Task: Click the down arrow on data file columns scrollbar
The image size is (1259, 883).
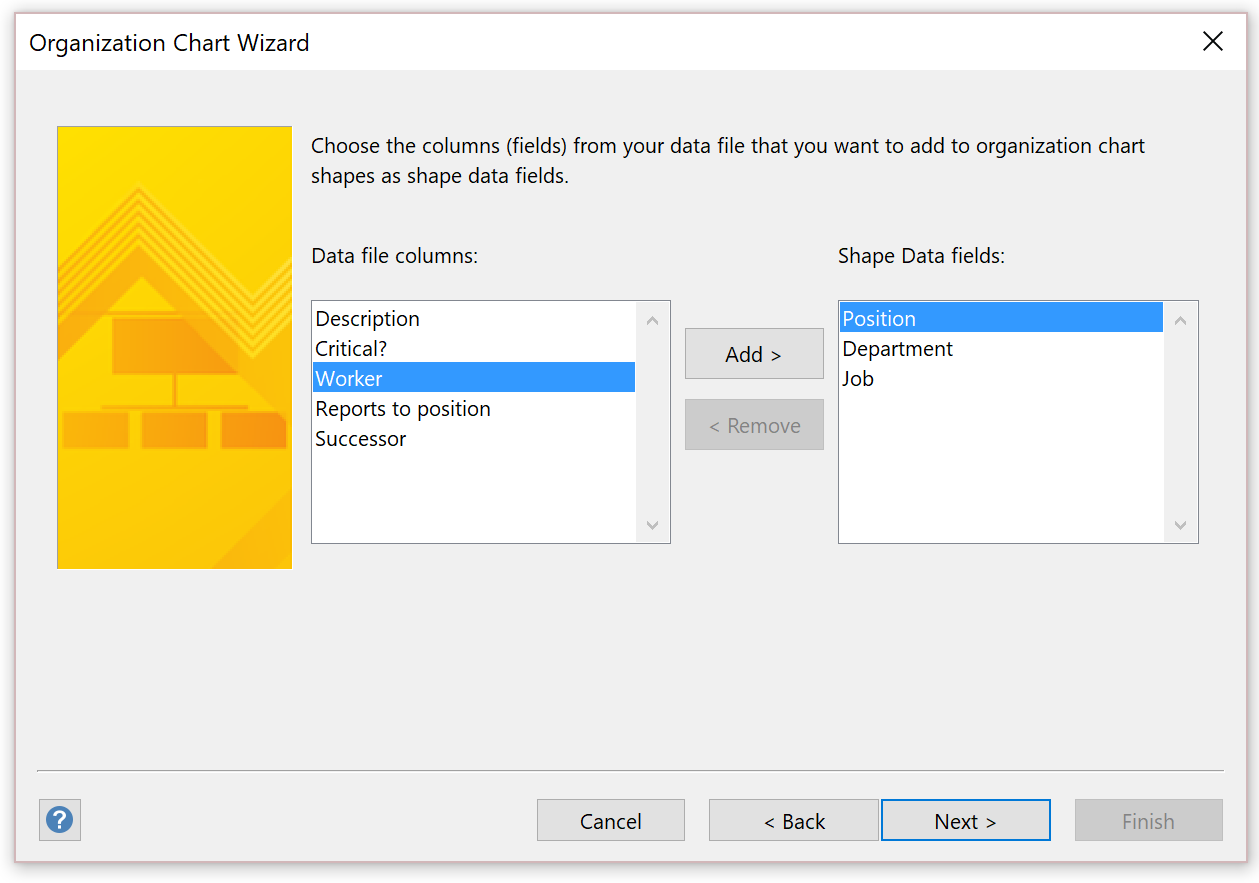Action: tap(652, 525)
